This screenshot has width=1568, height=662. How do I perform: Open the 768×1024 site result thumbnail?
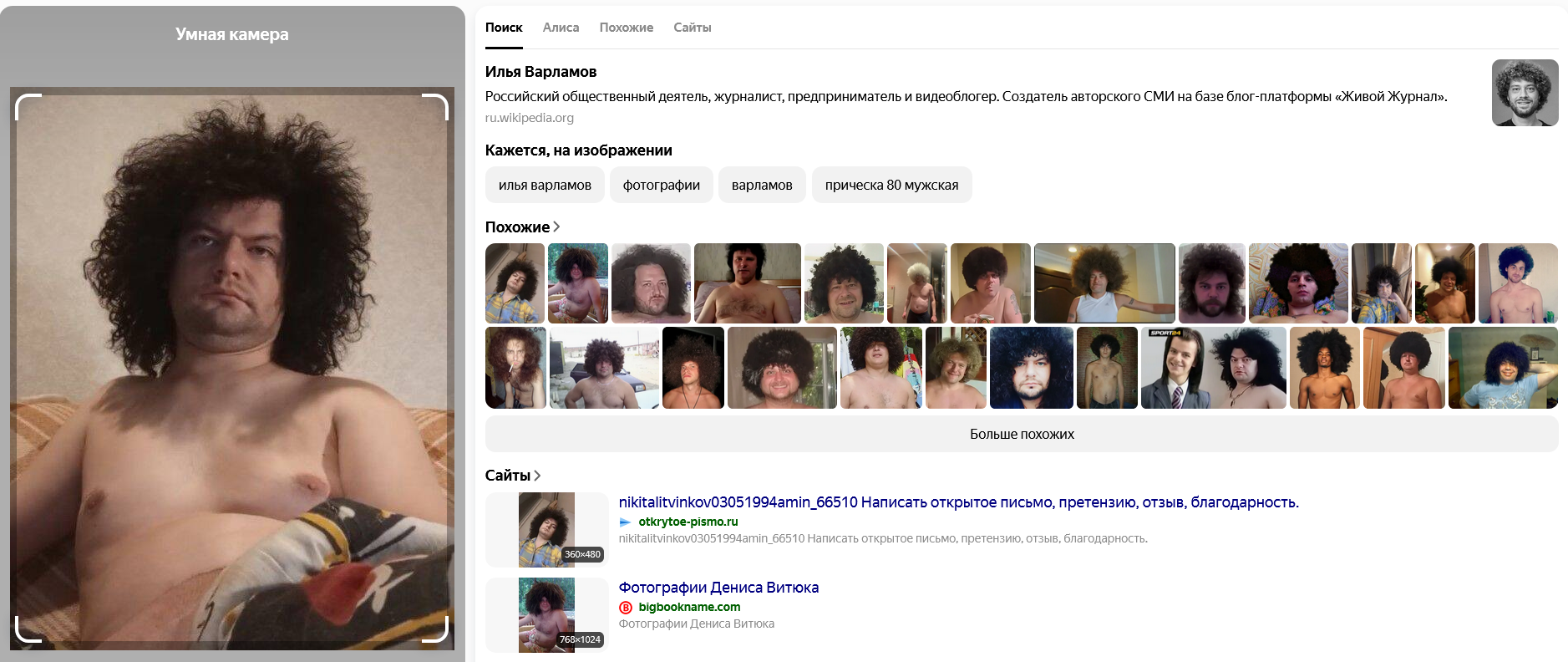click(546, 615)
